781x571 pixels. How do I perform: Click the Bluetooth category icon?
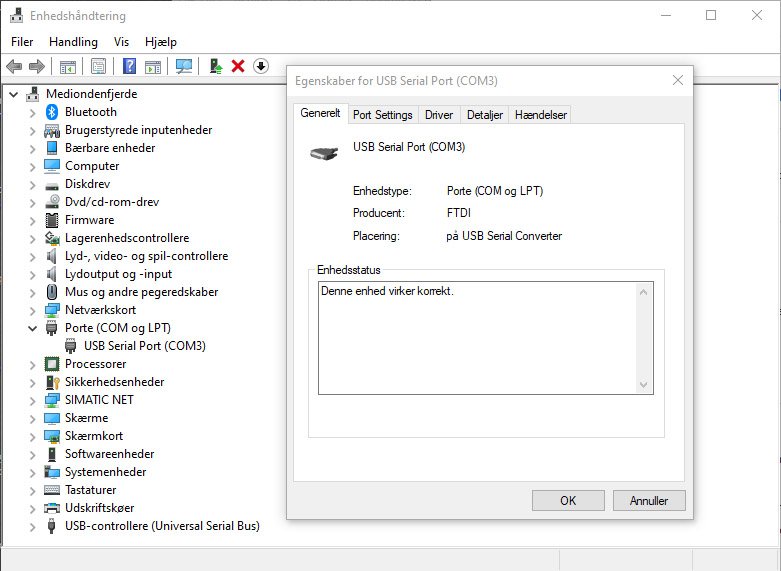click(x=52, y=112)
